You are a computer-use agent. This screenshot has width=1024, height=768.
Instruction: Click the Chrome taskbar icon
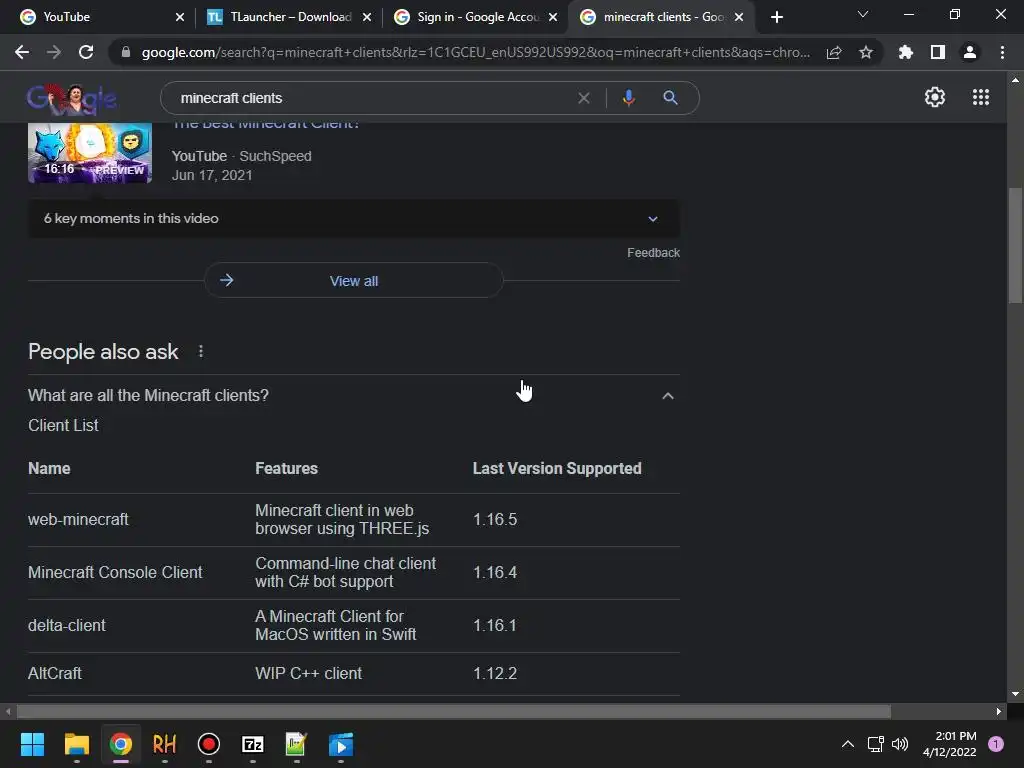pyautogui.click(x=121, y=744)
